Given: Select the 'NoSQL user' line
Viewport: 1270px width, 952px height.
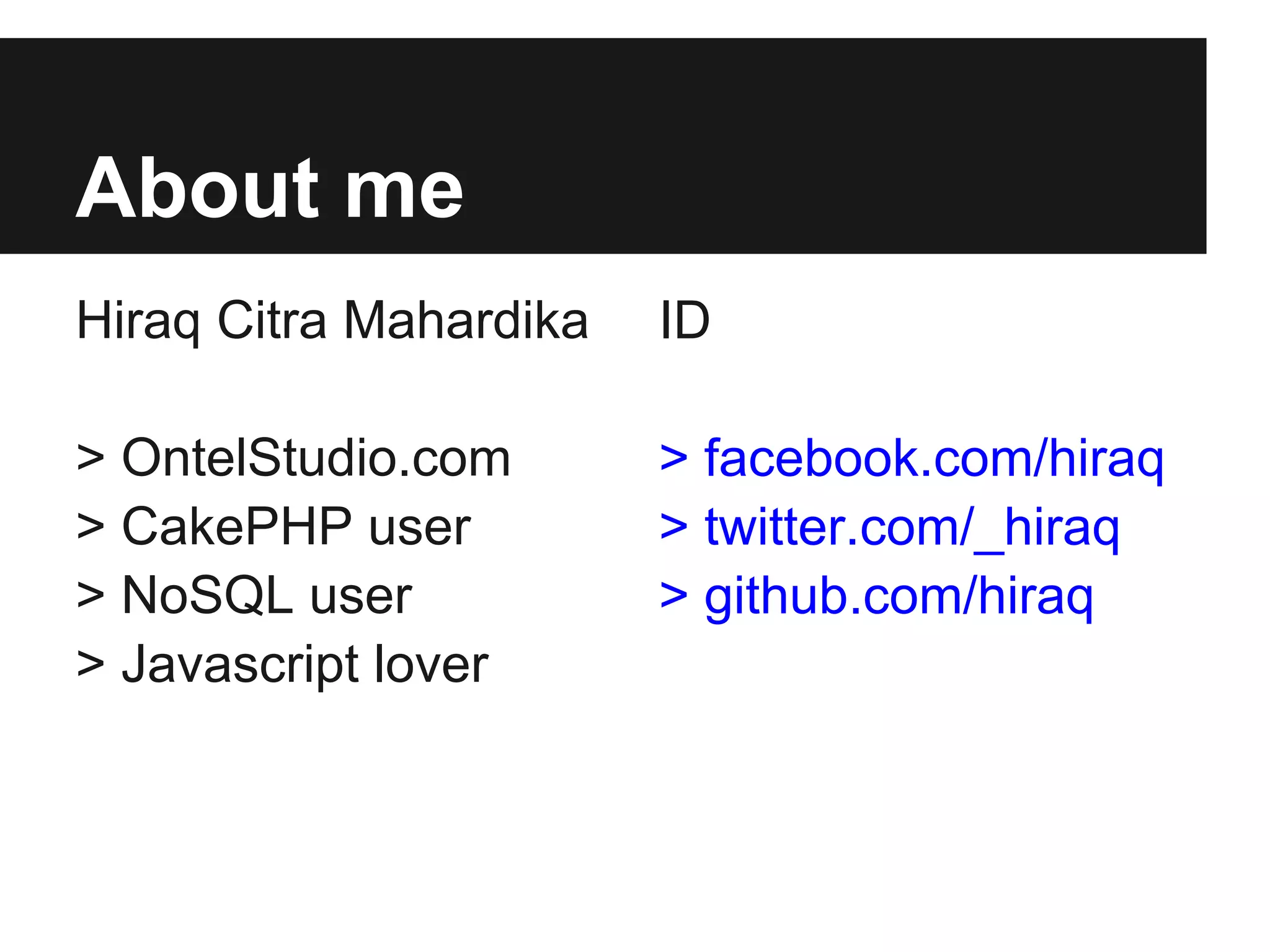Looking at the screenshot, I should click(x=267, y=596).
